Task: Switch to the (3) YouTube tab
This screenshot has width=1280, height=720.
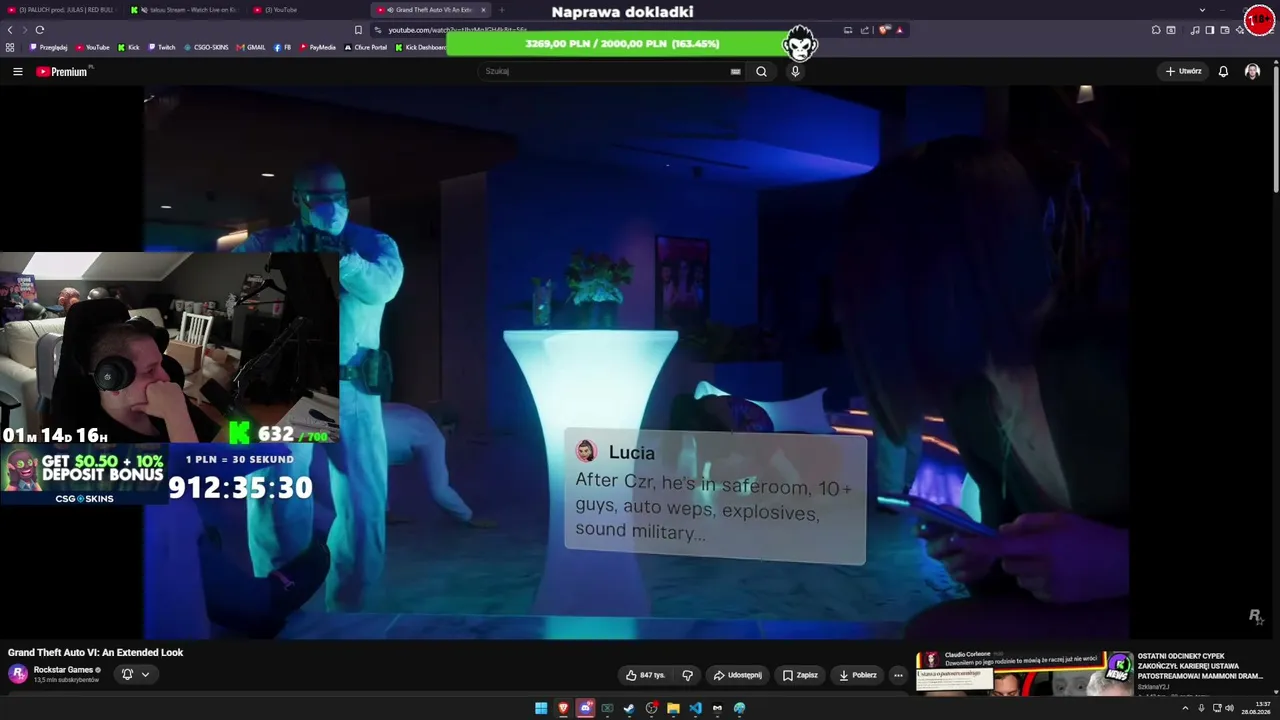Action: (x=307, y=10)
